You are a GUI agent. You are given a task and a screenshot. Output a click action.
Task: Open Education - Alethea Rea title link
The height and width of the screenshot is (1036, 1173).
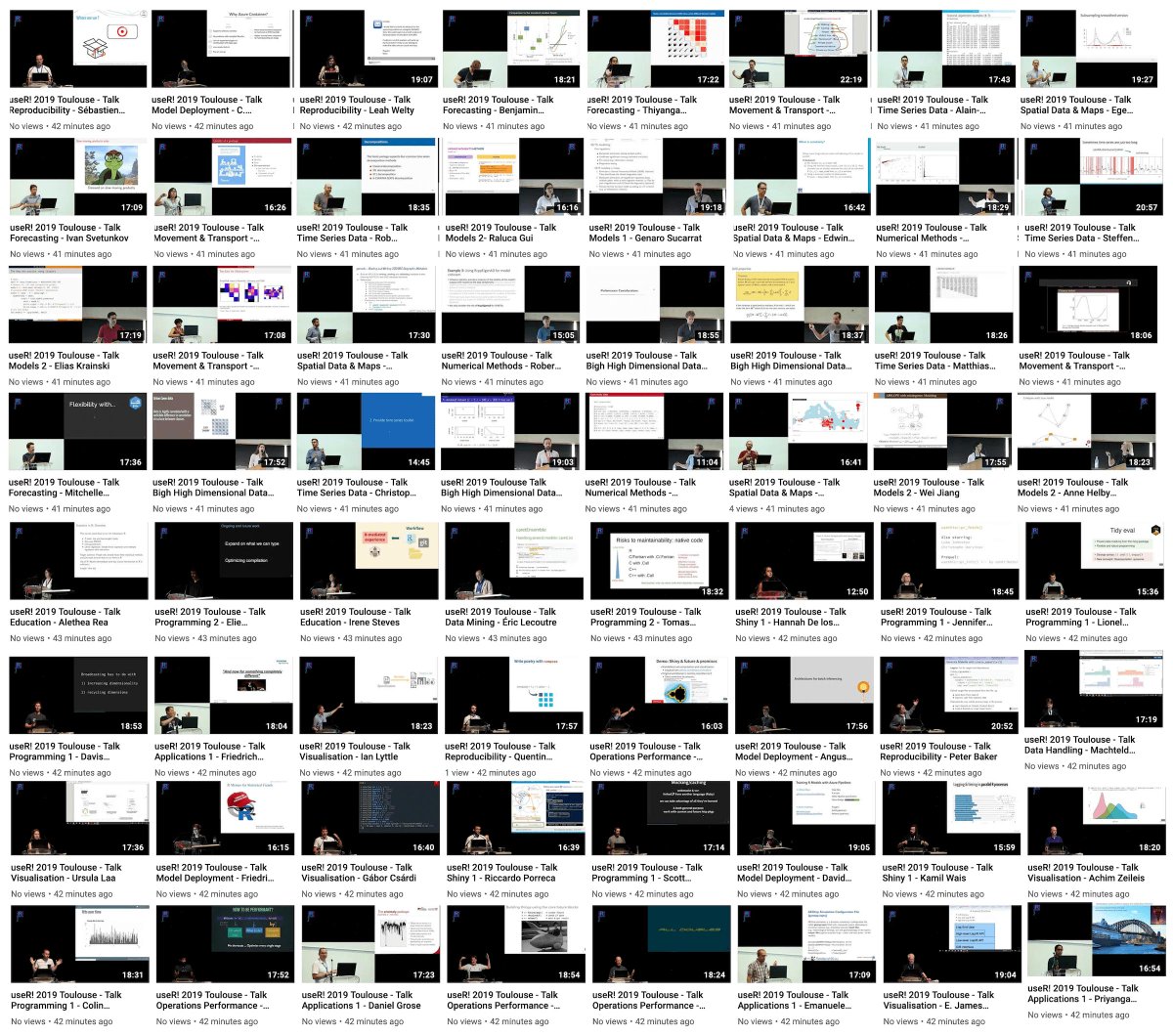pos(65,617)
